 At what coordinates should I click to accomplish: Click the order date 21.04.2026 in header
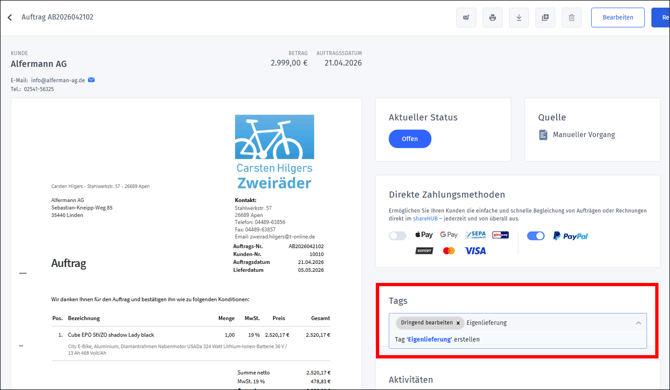tap(343, 63)
